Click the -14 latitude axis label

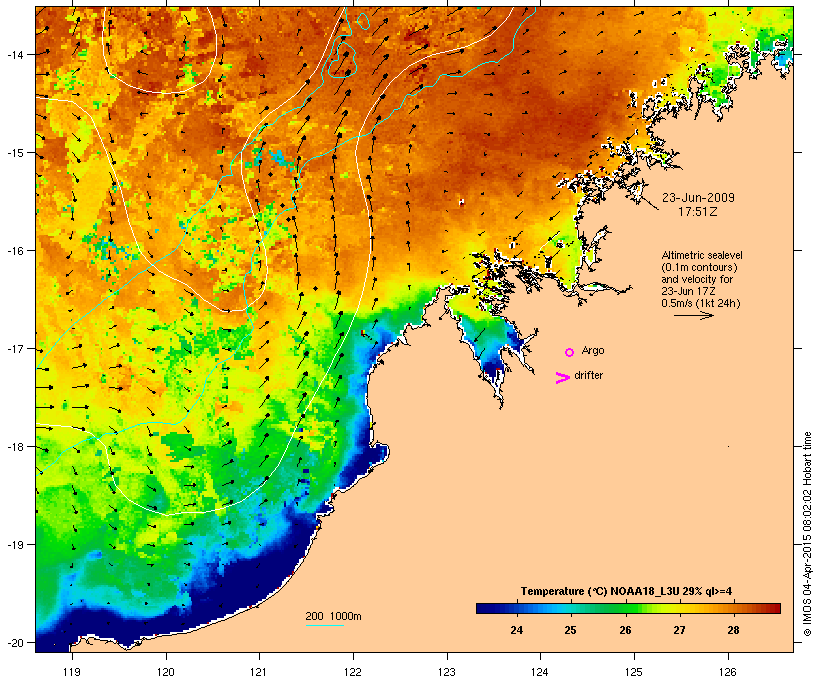click(14, 54)
